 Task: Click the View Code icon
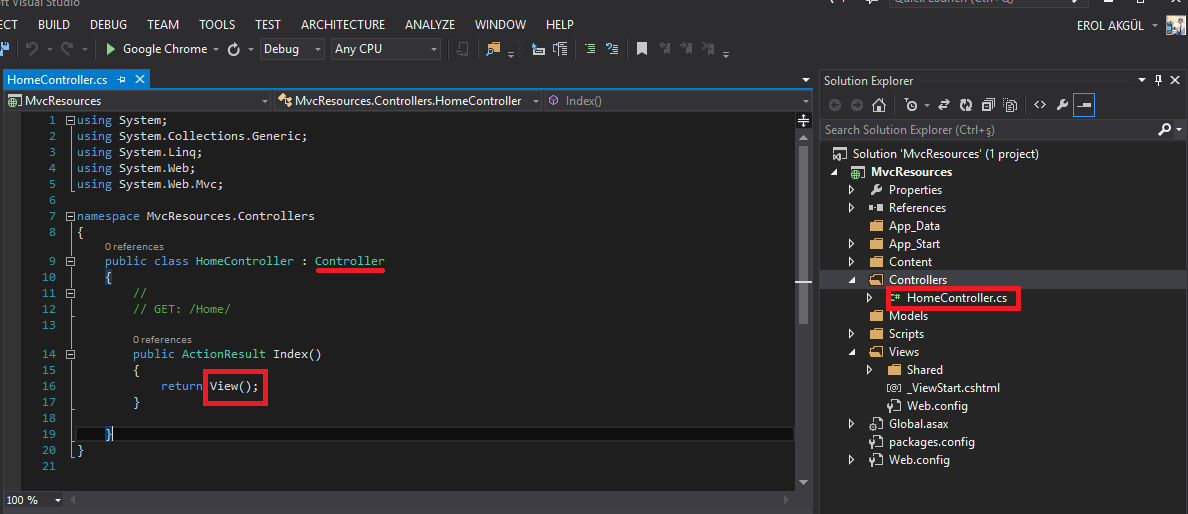[x=1039, y=105]
